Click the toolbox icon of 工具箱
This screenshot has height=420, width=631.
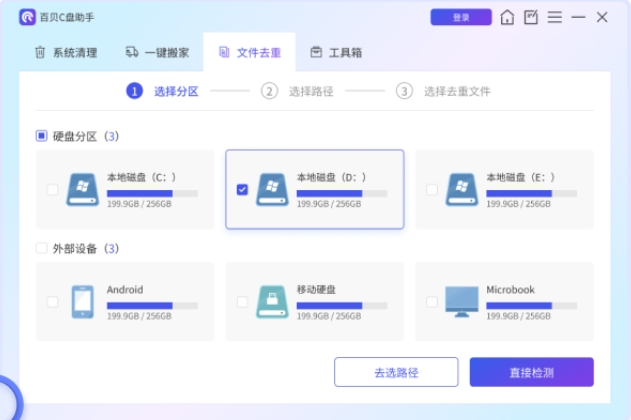tap(316, 52)
